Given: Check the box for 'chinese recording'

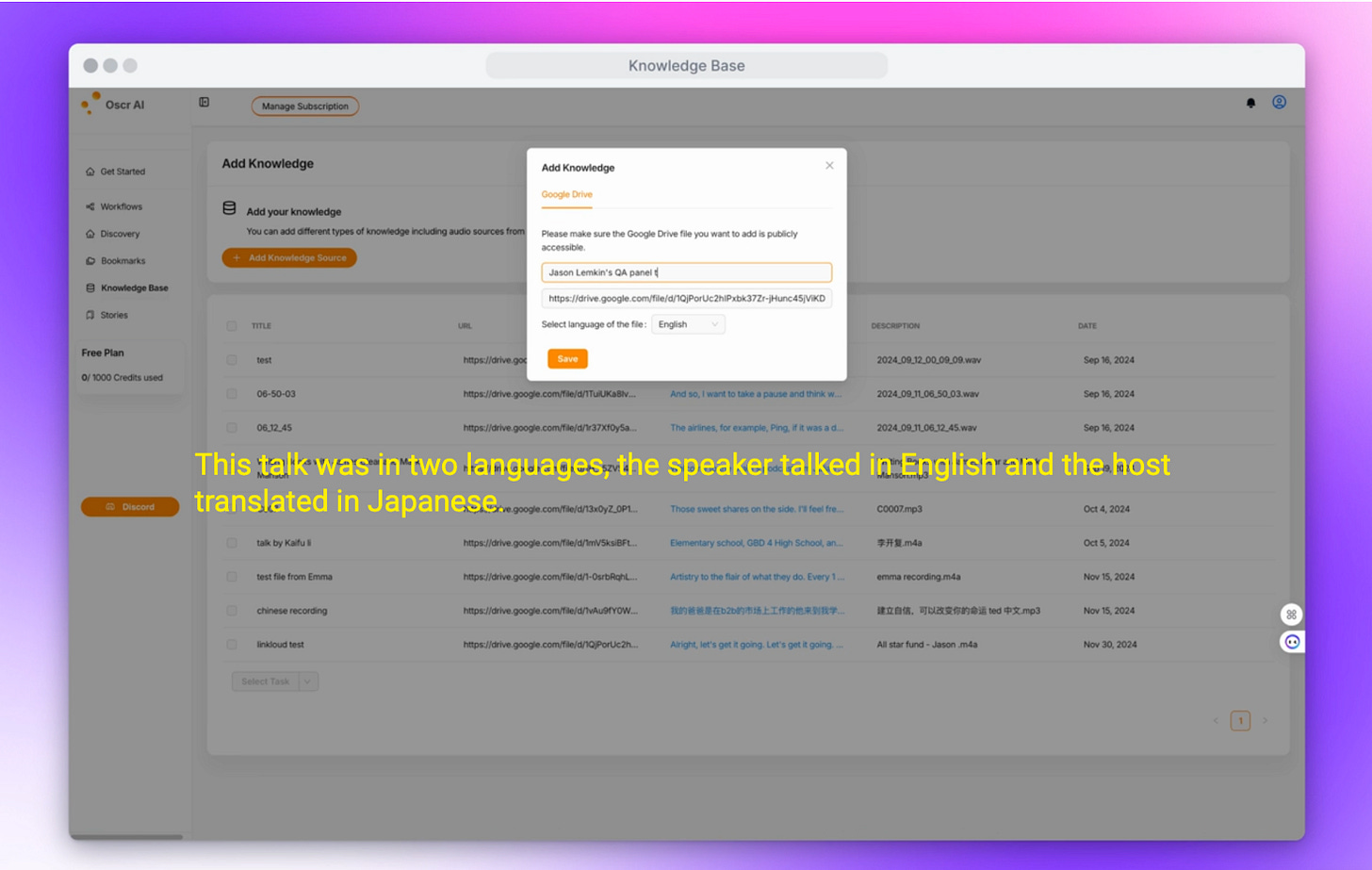Looking at the screenshot, I should pyautogui.click(x=232, y=611).
